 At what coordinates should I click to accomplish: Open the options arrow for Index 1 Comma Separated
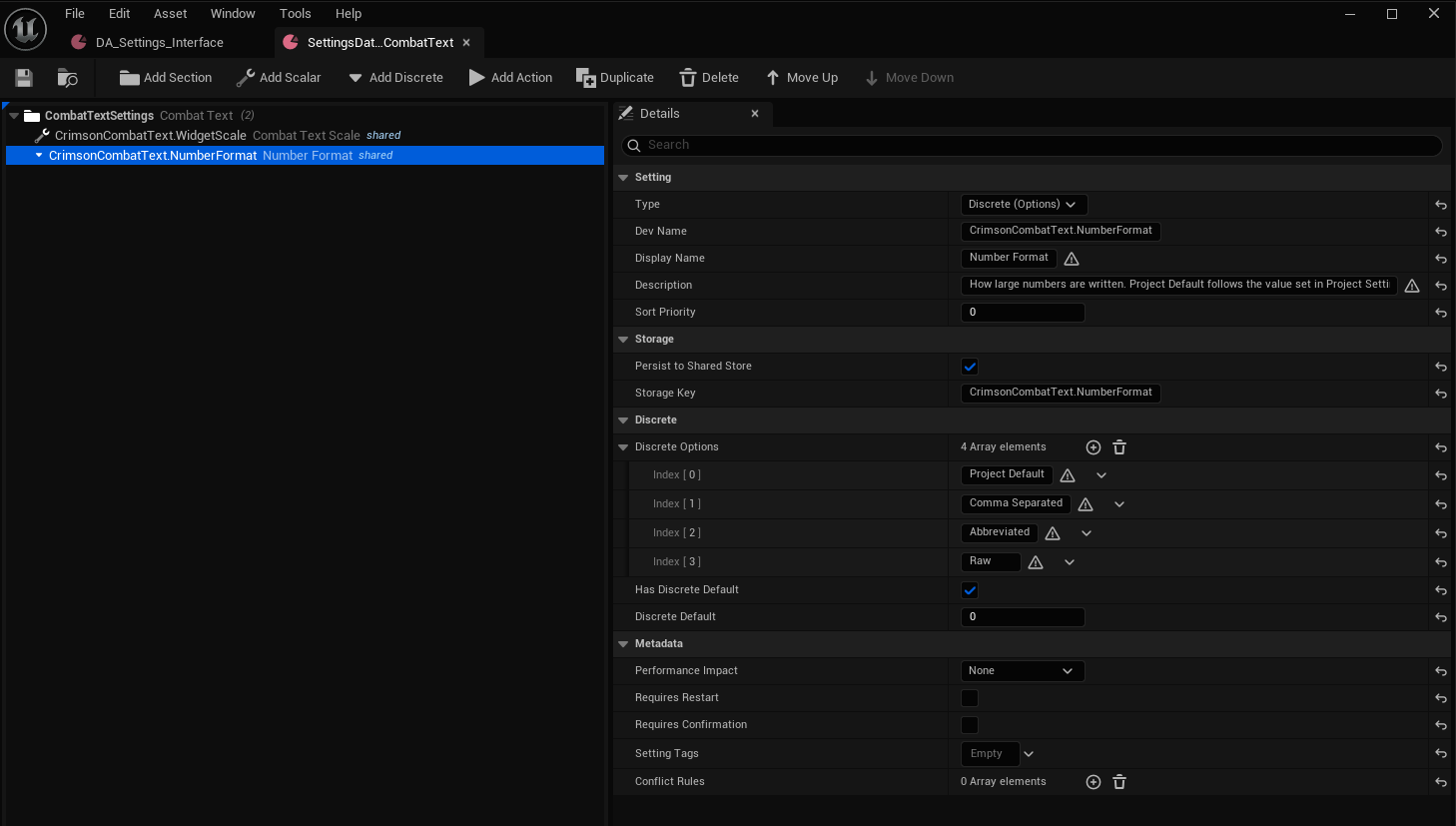[x=1119, y=504]
